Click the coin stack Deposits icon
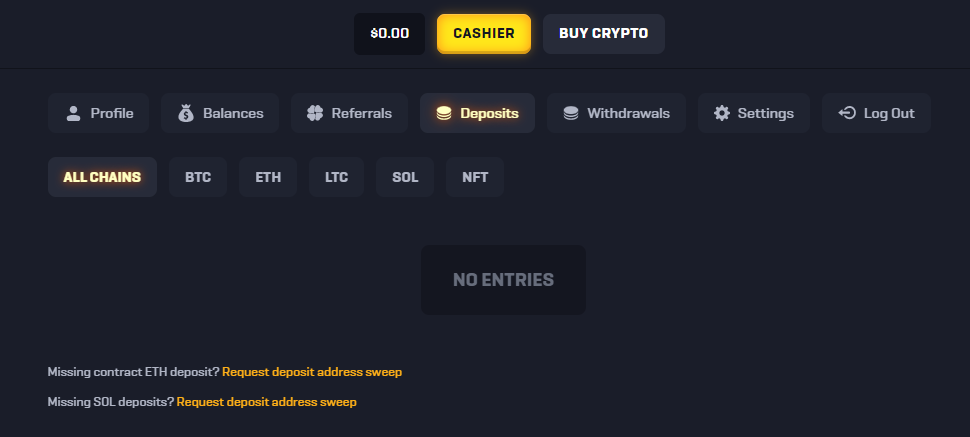Viewport: 970px width, 437px height. coord(444,113)
